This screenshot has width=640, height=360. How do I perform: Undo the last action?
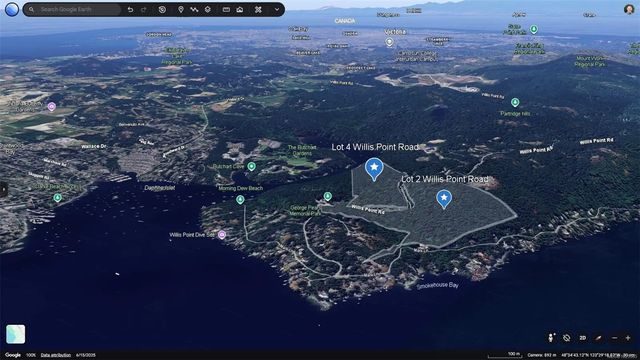(x=130, y=9)
